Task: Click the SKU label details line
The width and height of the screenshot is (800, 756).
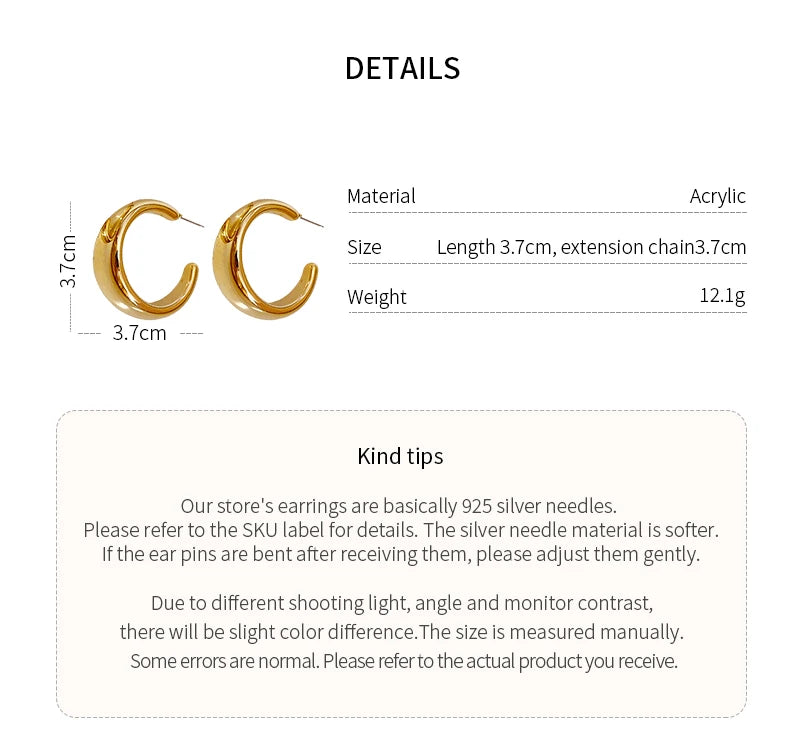Action: [x=400, y=530]
